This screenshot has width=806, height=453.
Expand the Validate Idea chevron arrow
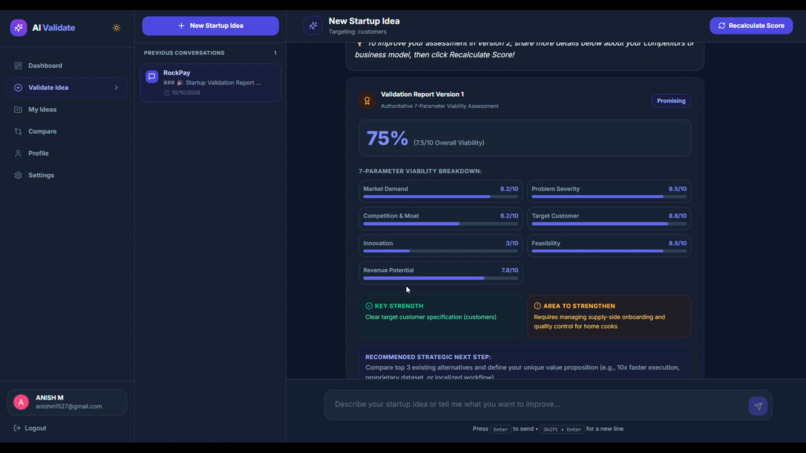(x=116, y=88)
